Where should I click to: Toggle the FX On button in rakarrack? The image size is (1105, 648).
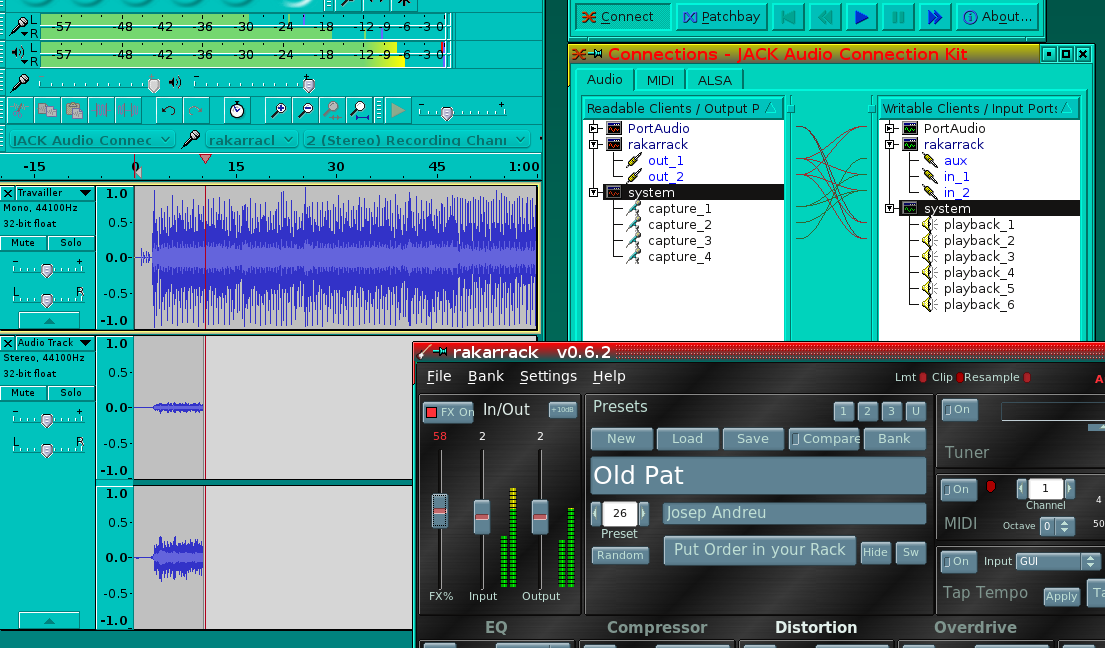(448, 412)
